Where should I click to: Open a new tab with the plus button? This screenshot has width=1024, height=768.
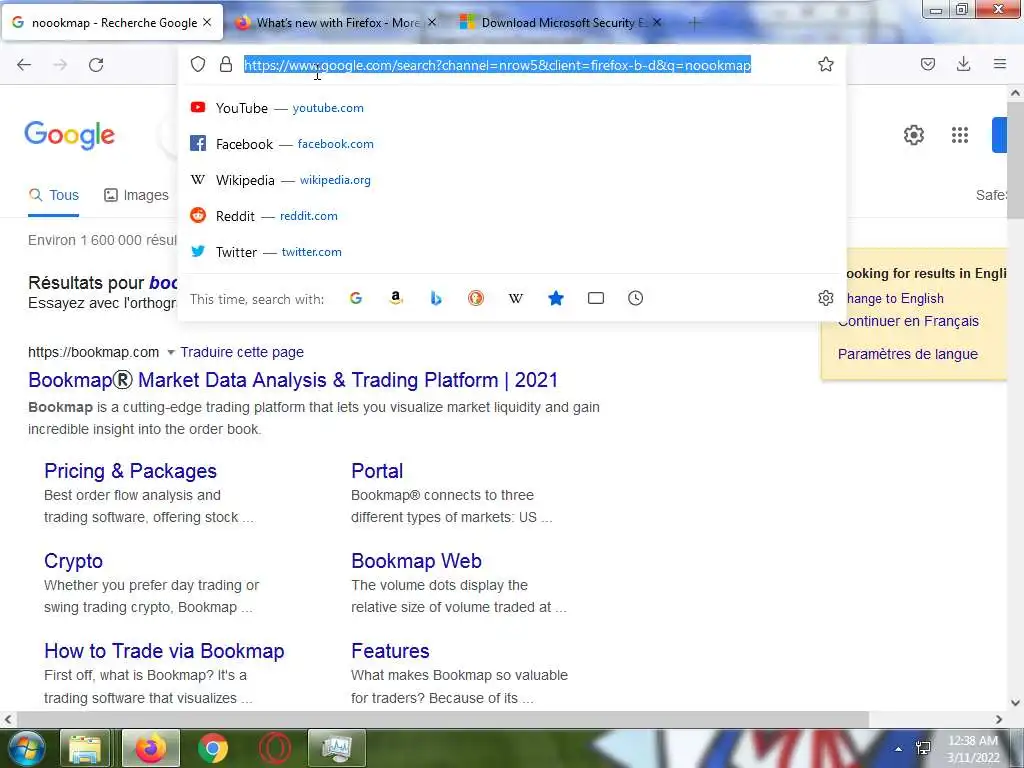click(x=694, y=23)
